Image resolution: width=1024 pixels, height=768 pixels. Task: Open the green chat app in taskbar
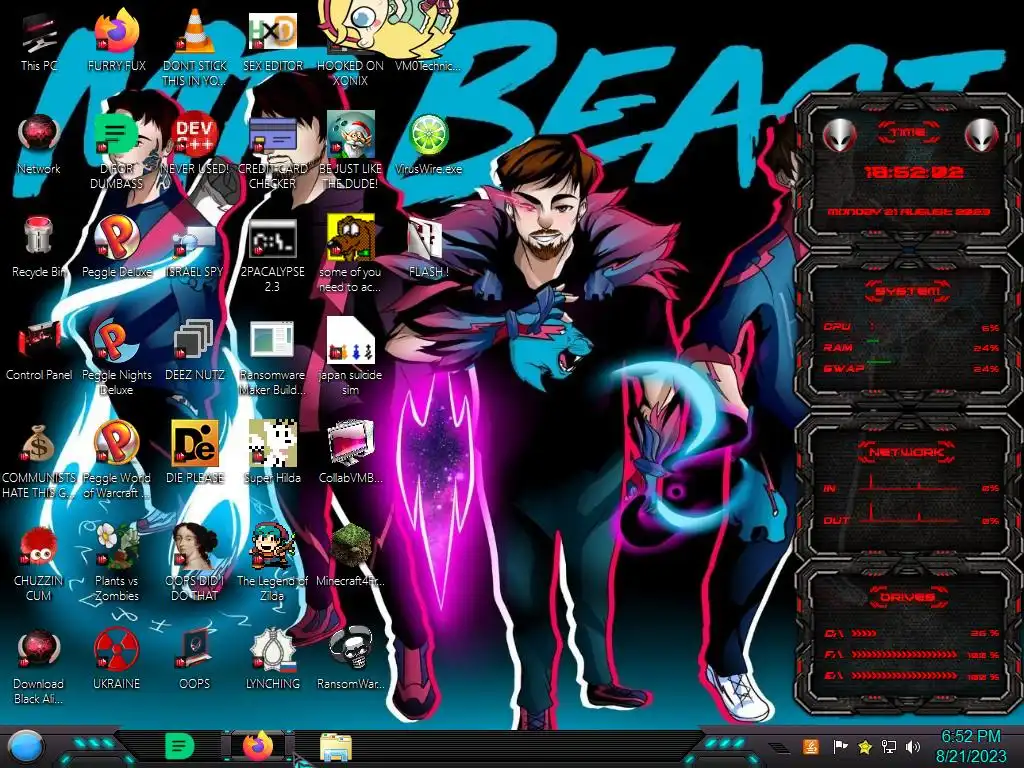(180, 746)
